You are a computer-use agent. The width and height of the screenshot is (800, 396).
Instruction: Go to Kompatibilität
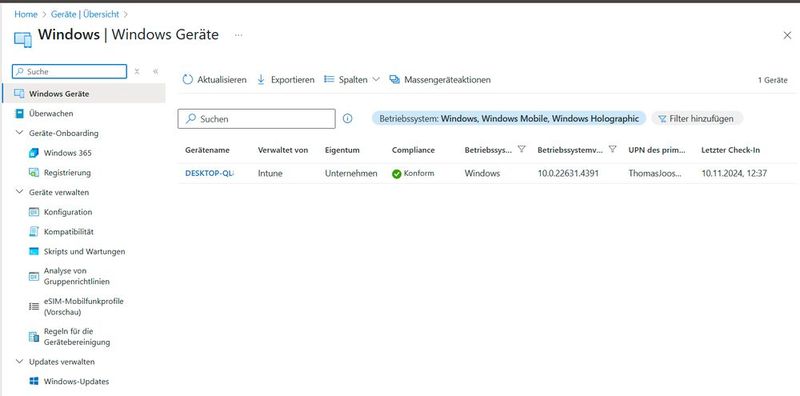(69, 232)
